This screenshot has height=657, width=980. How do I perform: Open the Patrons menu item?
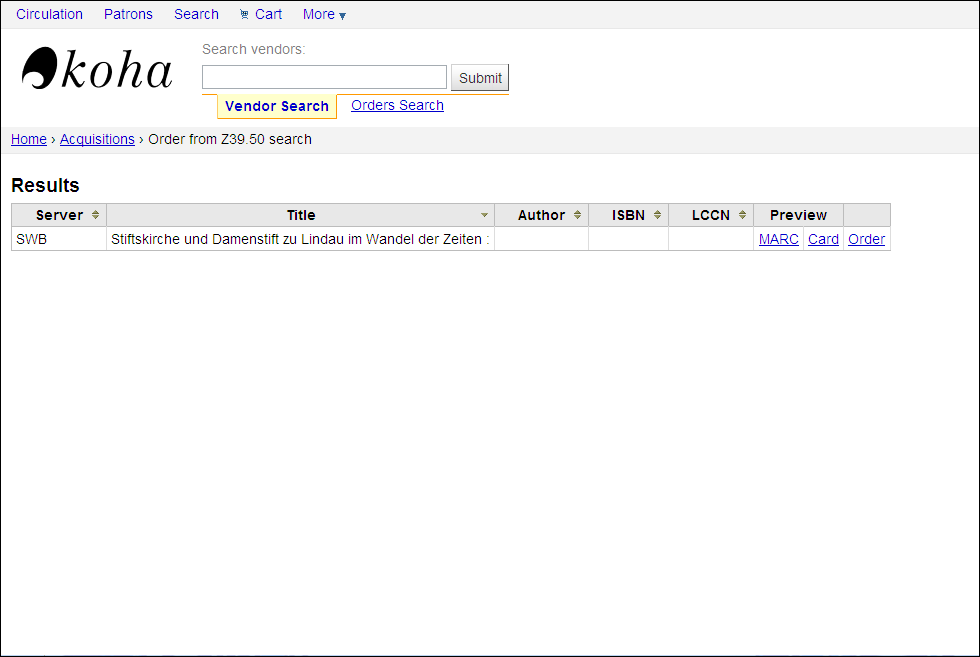click(128, 15)
